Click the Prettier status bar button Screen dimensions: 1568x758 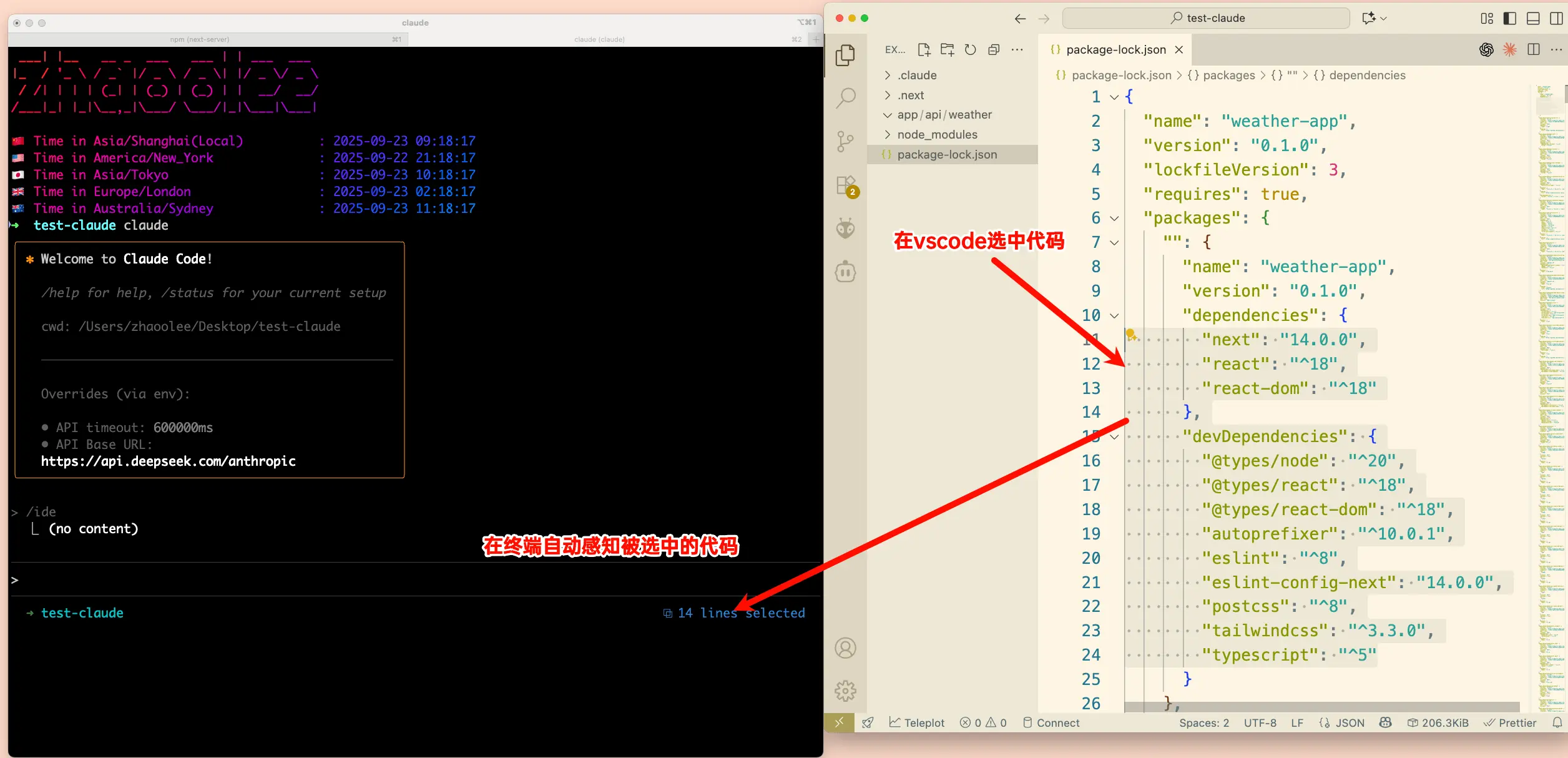point(1510,722)
